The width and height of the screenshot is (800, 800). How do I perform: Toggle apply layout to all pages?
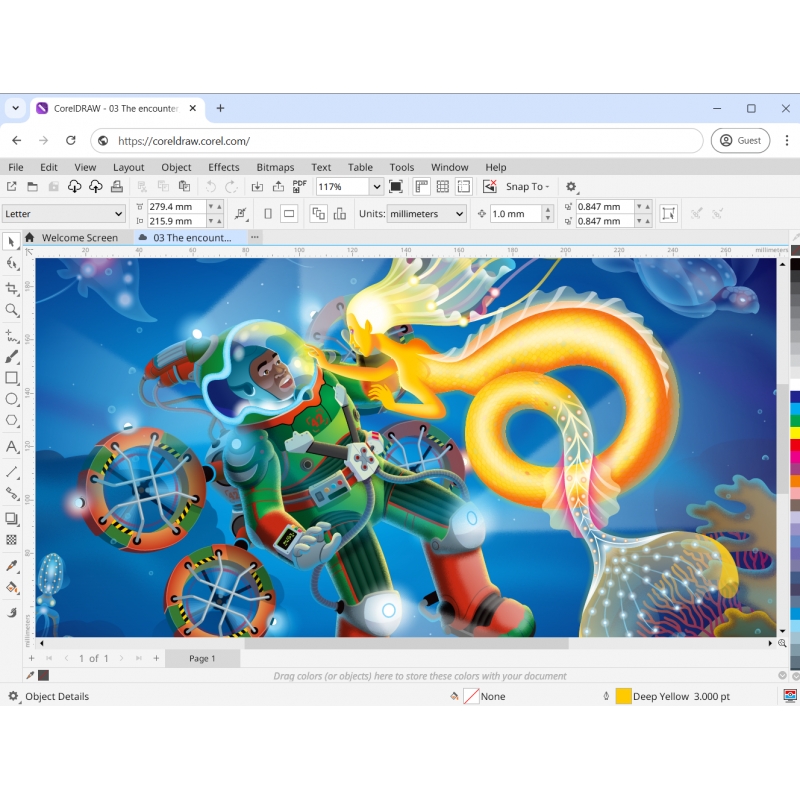pyautogui.click(x=318, y=214)
